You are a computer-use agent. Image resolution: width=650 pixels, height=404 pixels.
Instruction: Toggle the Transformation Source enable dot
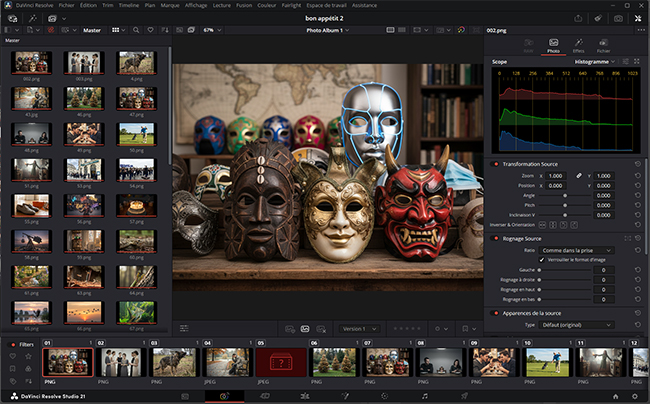[x=496, y=164]
